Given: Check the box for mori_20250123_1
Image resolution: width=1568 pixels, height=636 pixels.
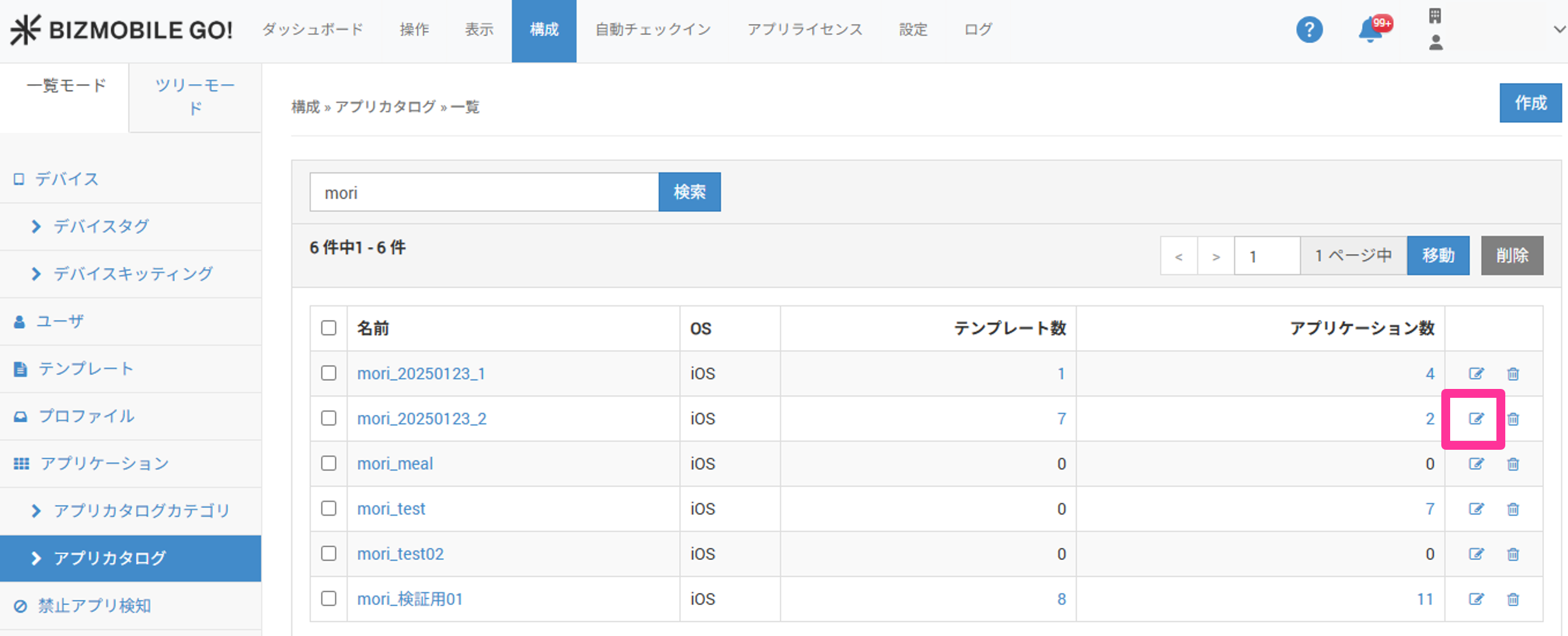Looking at the screenshot, I should pos(328,373).
